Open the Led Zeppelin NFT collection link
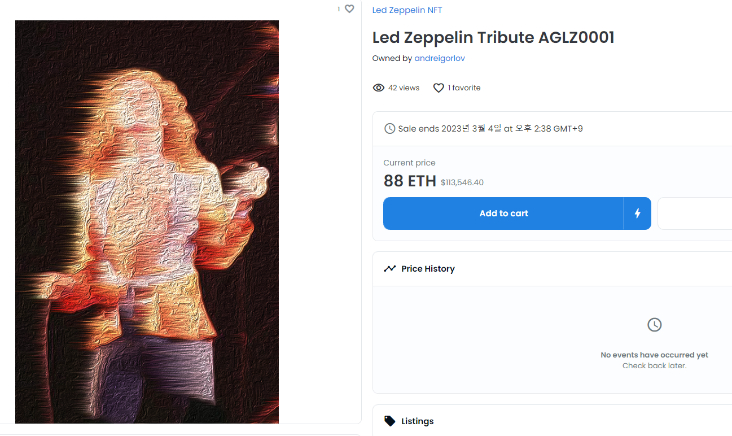The height and width of the screenshot is (436, 732). [407, 10]
